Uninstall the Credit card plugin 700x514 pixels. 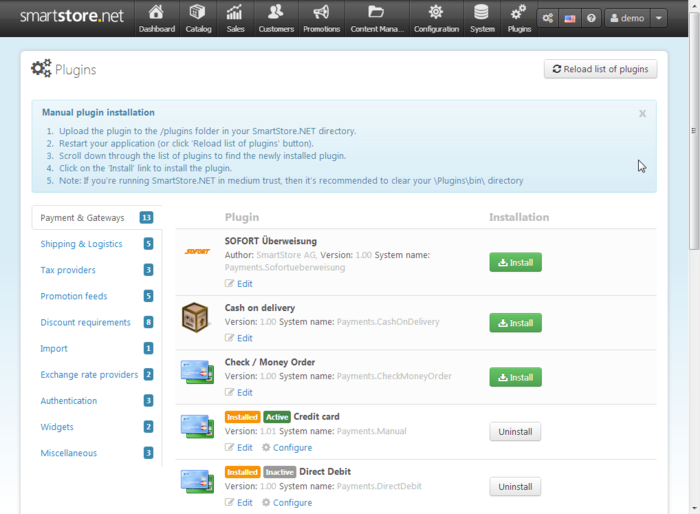click(515, 432)
